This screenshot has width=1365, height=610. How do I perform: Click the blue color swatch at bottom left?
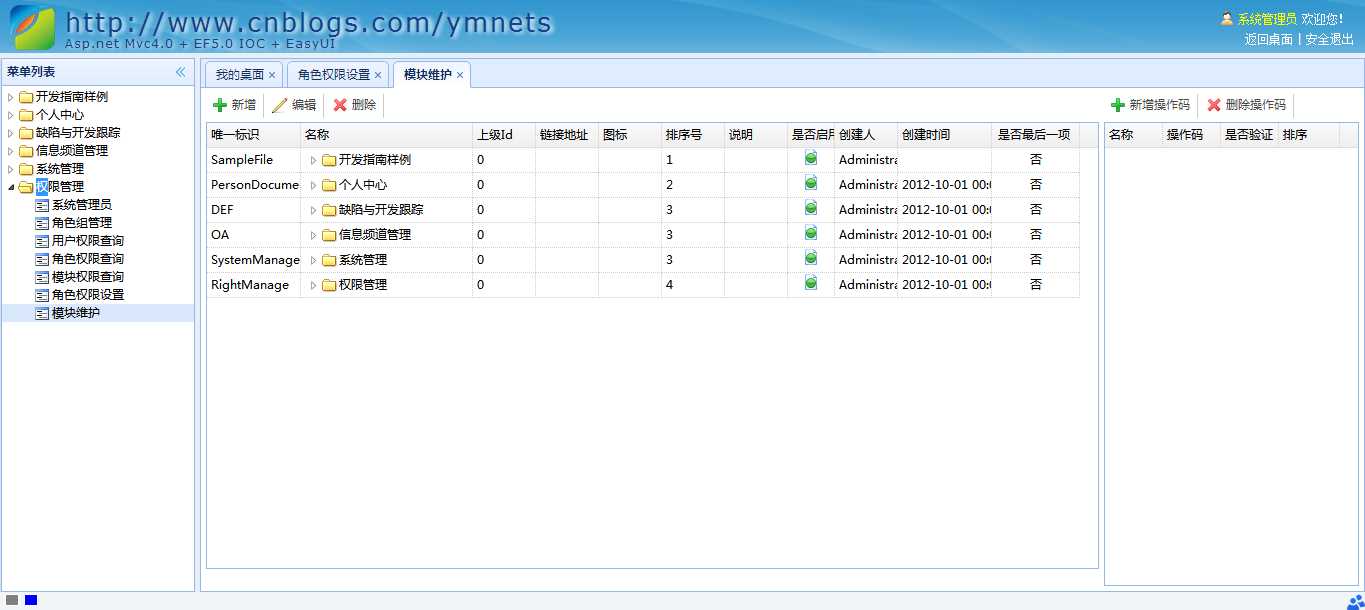31,599
